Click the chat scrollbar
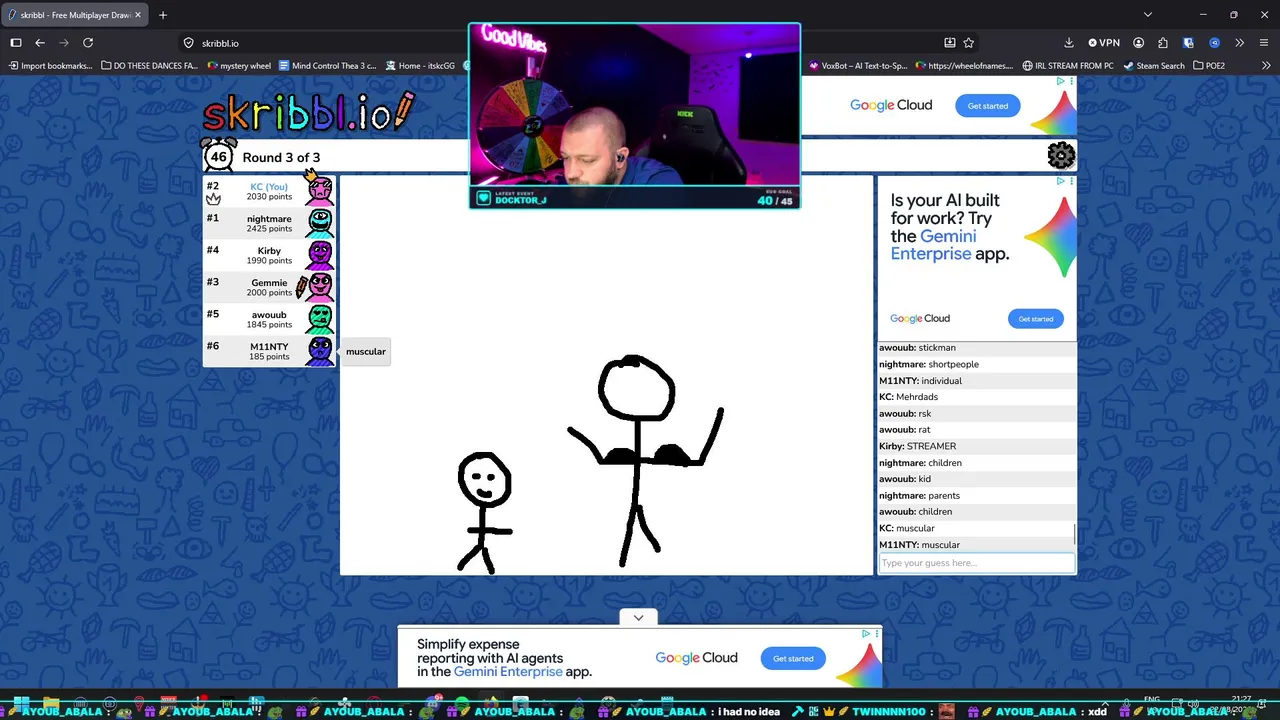 1075,533
